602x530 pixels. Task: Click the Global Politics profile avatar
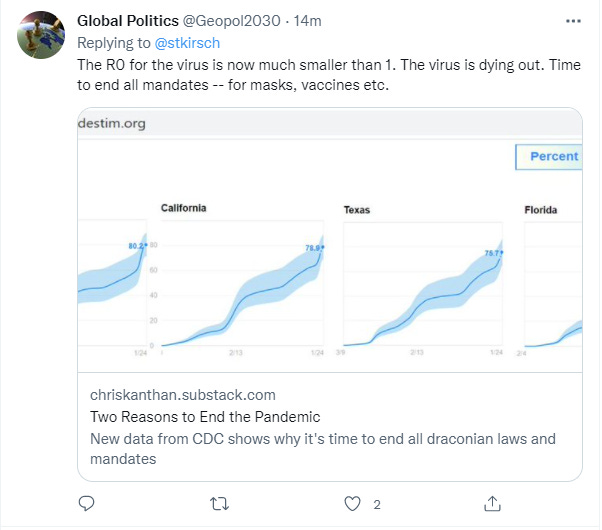click(42, 39)
